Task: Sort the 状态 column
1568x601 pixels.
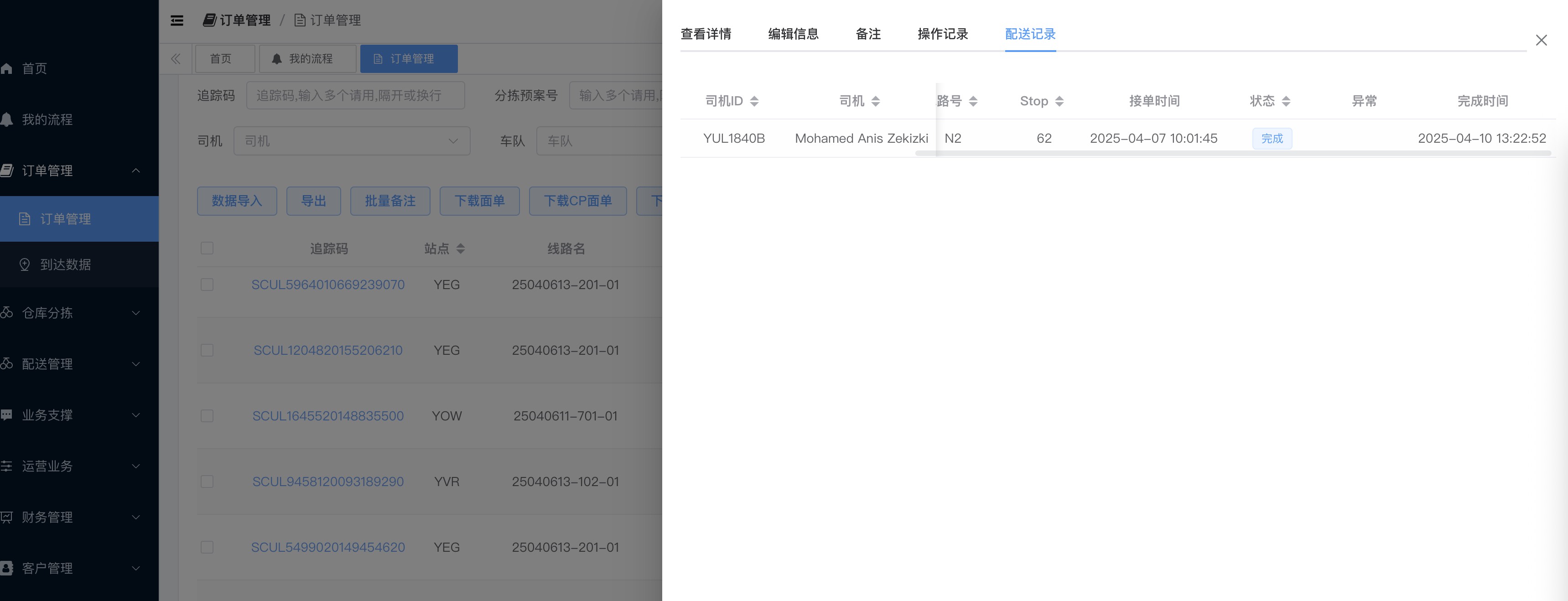Action: [x=1286, y=101]
